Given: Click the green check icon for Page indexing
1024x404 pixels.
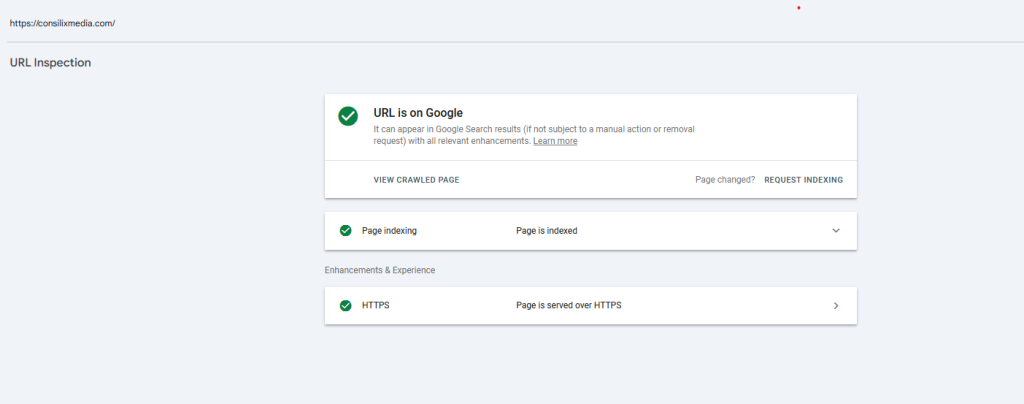Looking at the screenshot, I should tap(345, 230).
